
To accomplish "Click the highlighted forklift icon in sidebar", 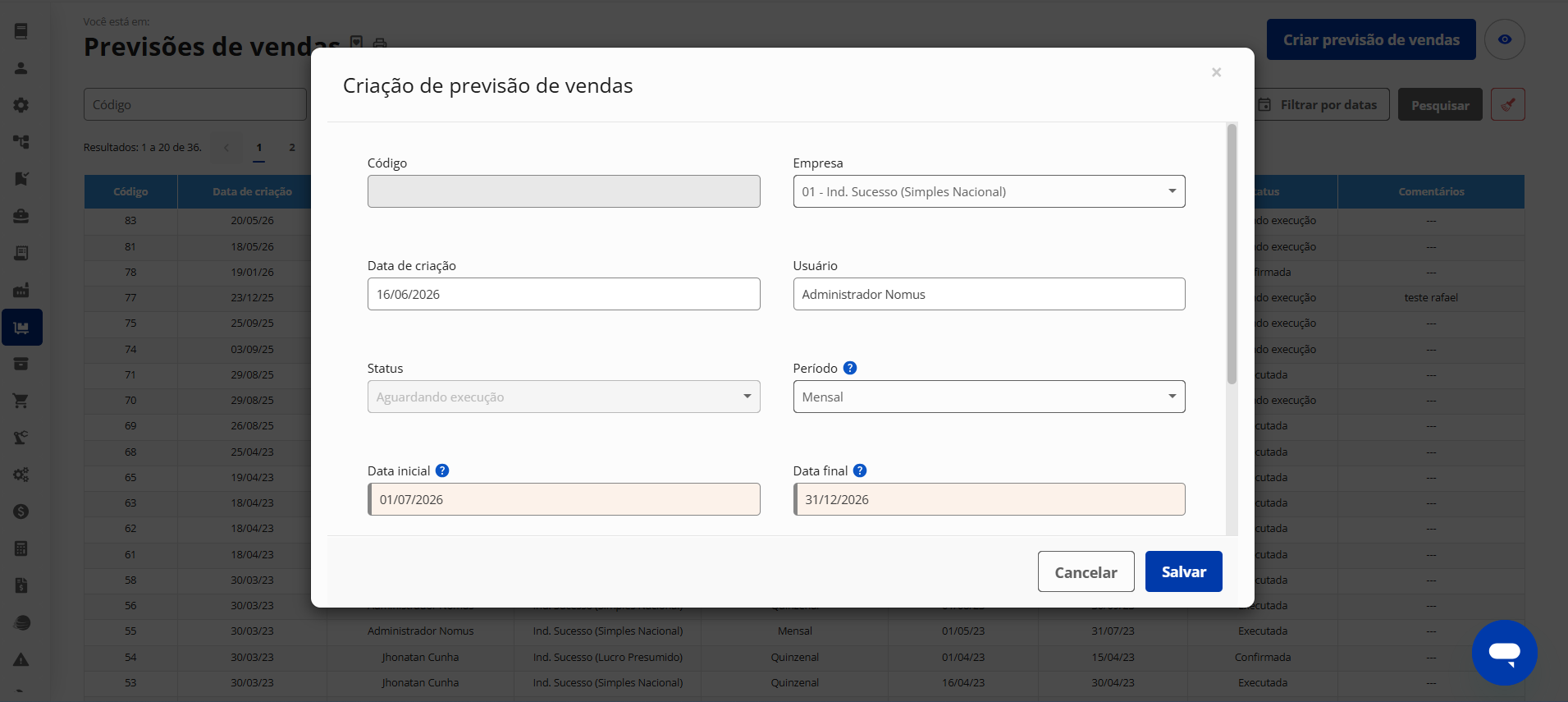I will click(22, 328).
